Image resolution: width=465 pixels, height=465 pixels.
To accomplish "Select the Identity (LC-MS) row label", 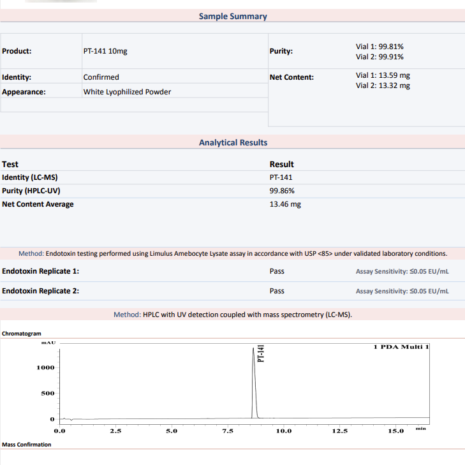I will pyautogui.click(x=30, y=177).
